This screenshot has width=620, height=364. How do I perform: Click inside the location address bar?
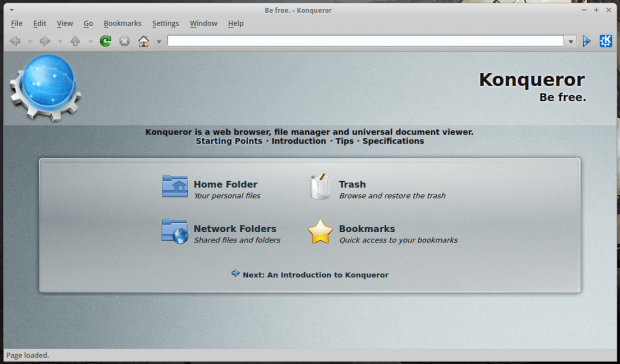tap(365, 41)
